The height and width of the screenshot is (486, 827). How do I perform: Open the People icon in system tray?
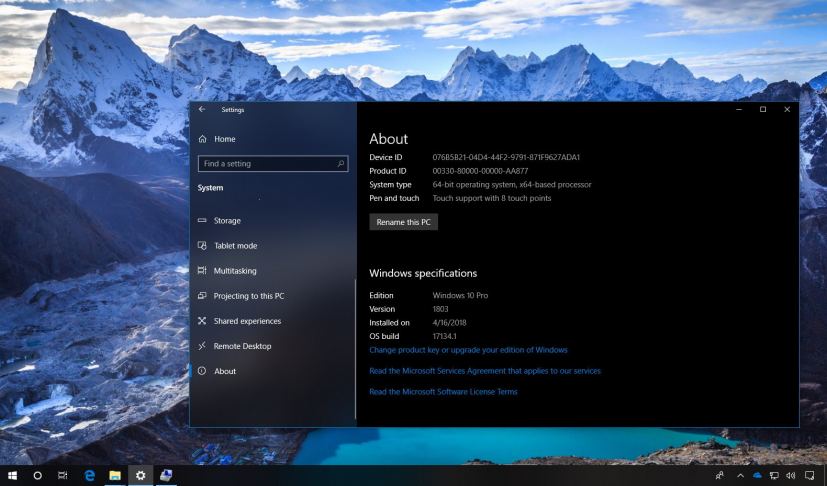720,475
